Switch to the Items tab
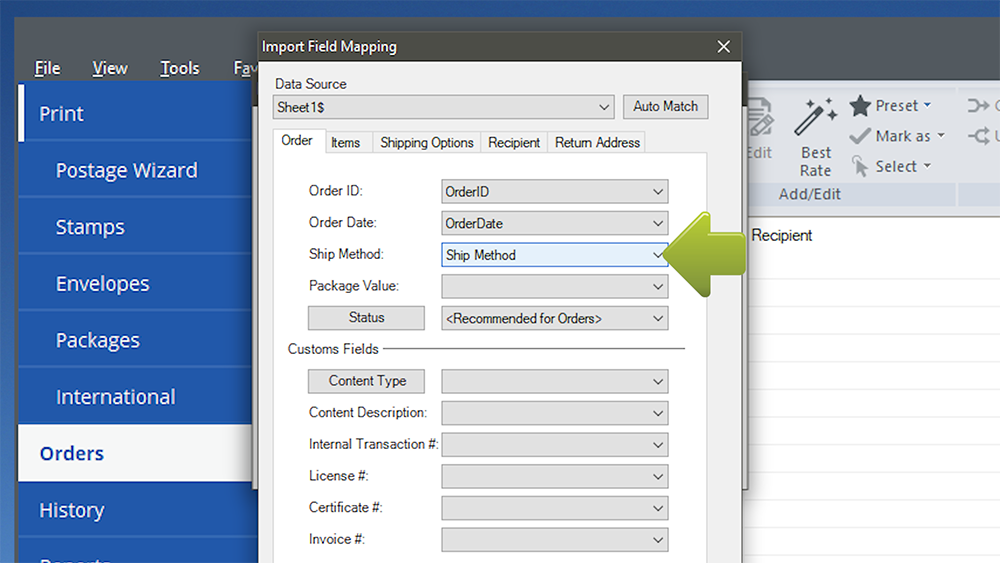This screenshot has width=1000, height=563. (x=345, y=143)
